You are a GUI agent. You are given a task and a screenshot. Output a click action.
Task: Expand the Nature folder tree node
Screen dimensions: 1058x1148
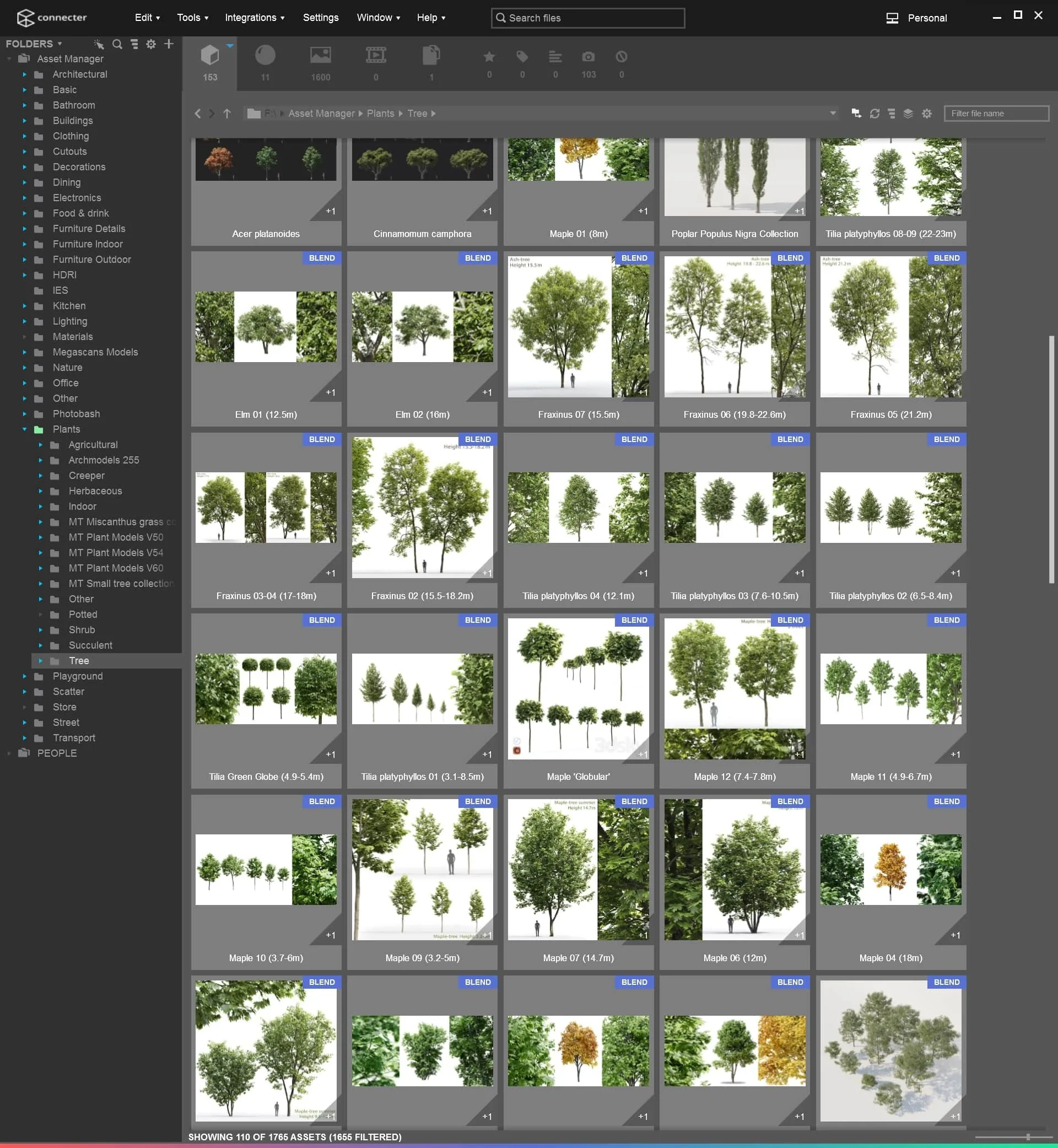pyautogui.click(x=24, y=368)
